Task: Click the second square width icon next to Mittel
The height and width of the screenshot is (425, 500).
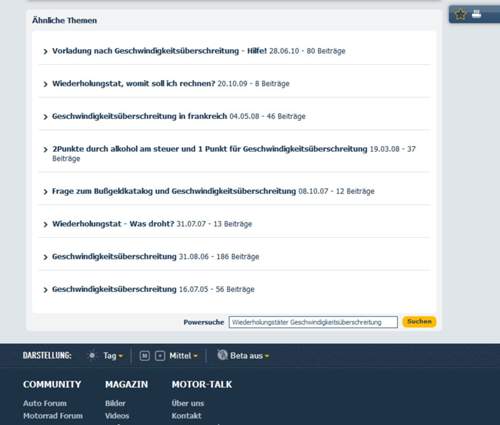Action: coord(160,356)
